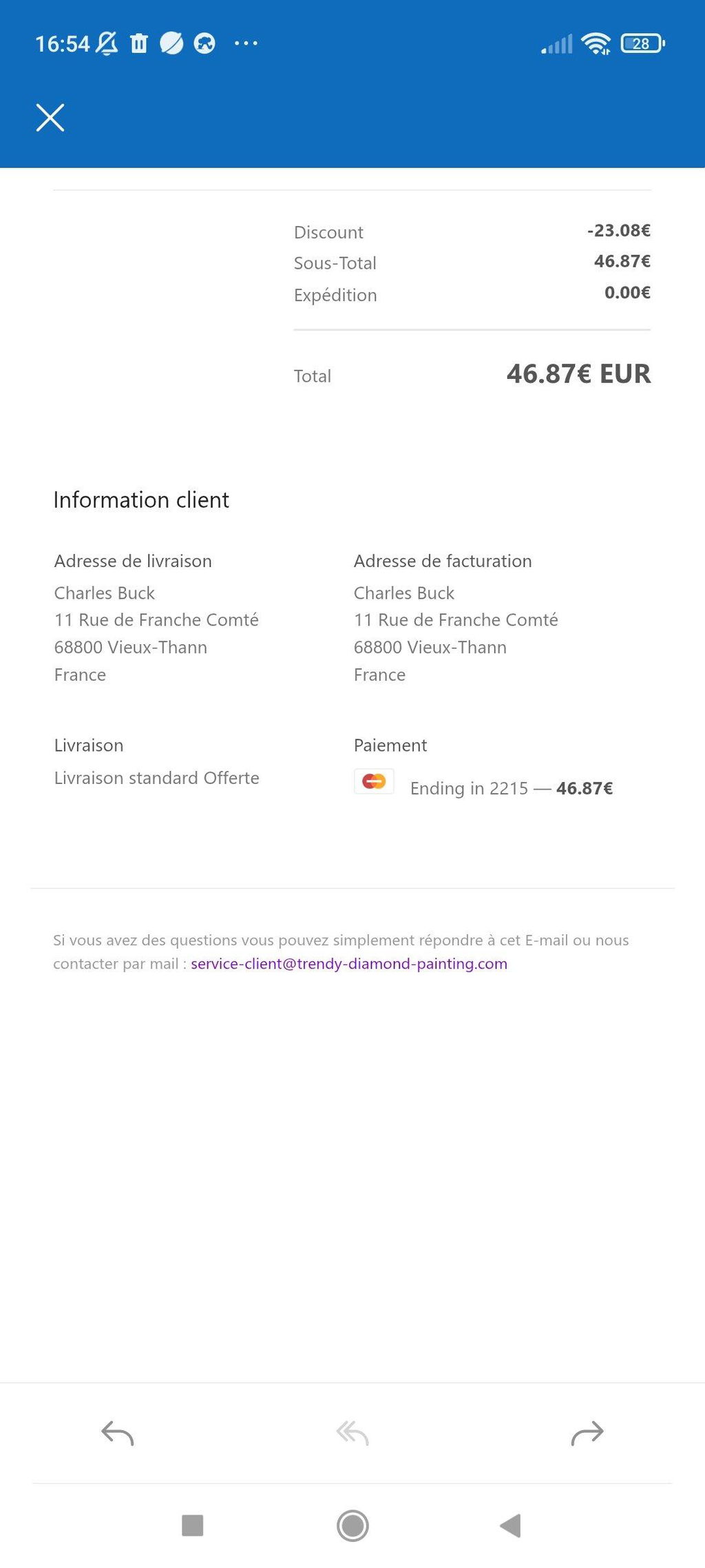Tap the reply arrow icon
The height and width of the screenshot is (1568, 705).
click(118, 1433)
